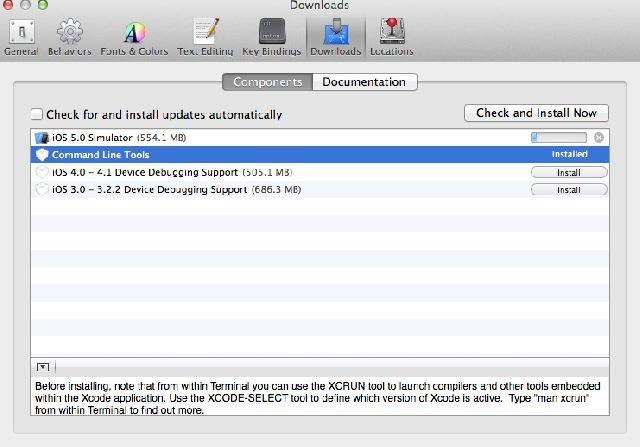This screenshot has height=447, width=640.
Task: Open the Behaviors preferences pane
Action: point(70,35)
